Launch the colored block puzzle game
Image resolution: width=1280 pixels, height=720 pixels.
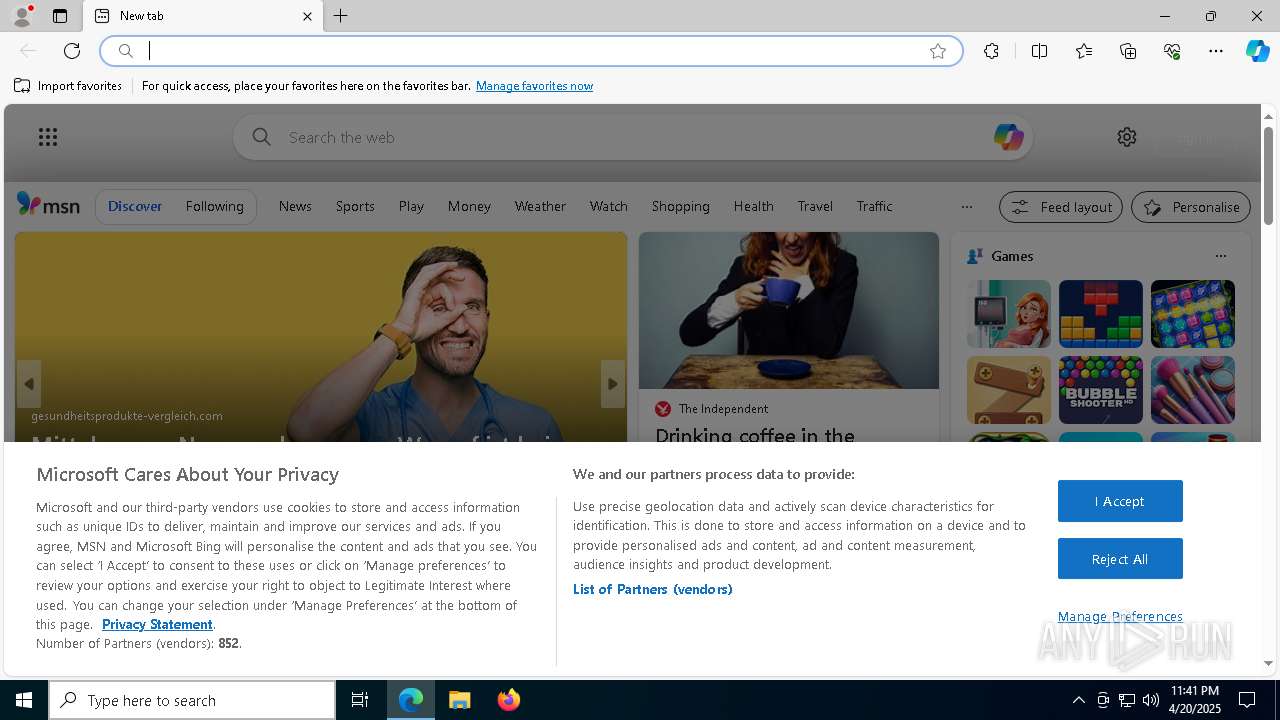(x=1100, y=314)
